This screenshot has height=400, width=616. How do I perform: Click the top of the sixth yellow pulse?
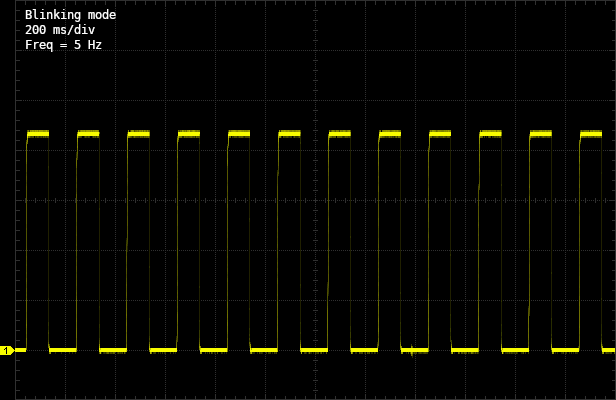(x=289, y=133)
